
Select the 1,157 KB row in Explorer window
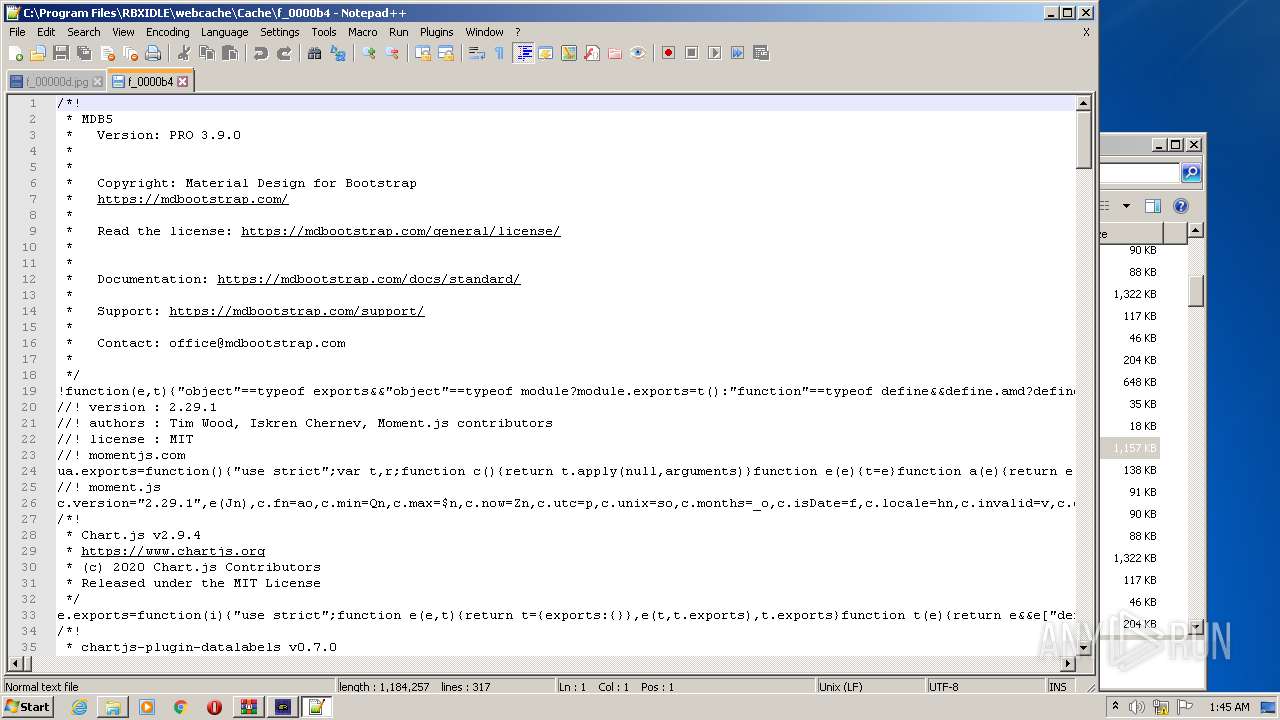tap(1130, 448)
